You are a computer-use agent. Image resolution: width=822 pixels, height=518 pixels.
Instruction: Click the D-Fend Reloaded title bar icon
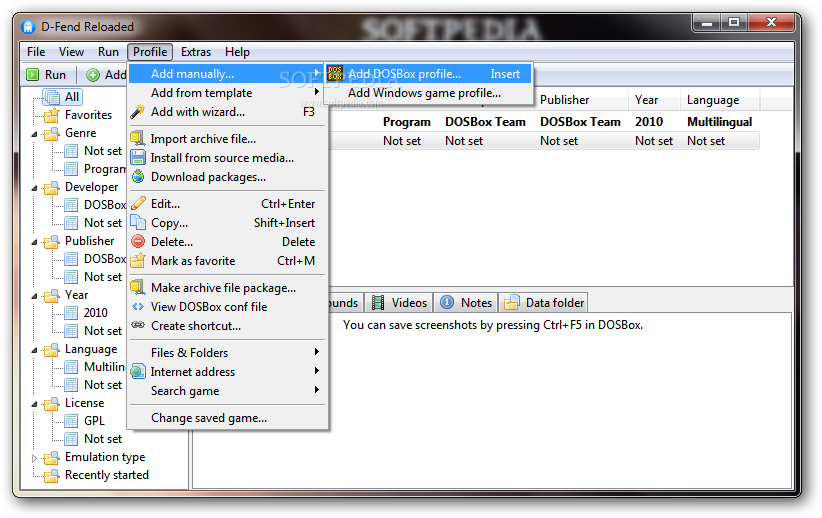pyautogui.click(x=28, y=27)
